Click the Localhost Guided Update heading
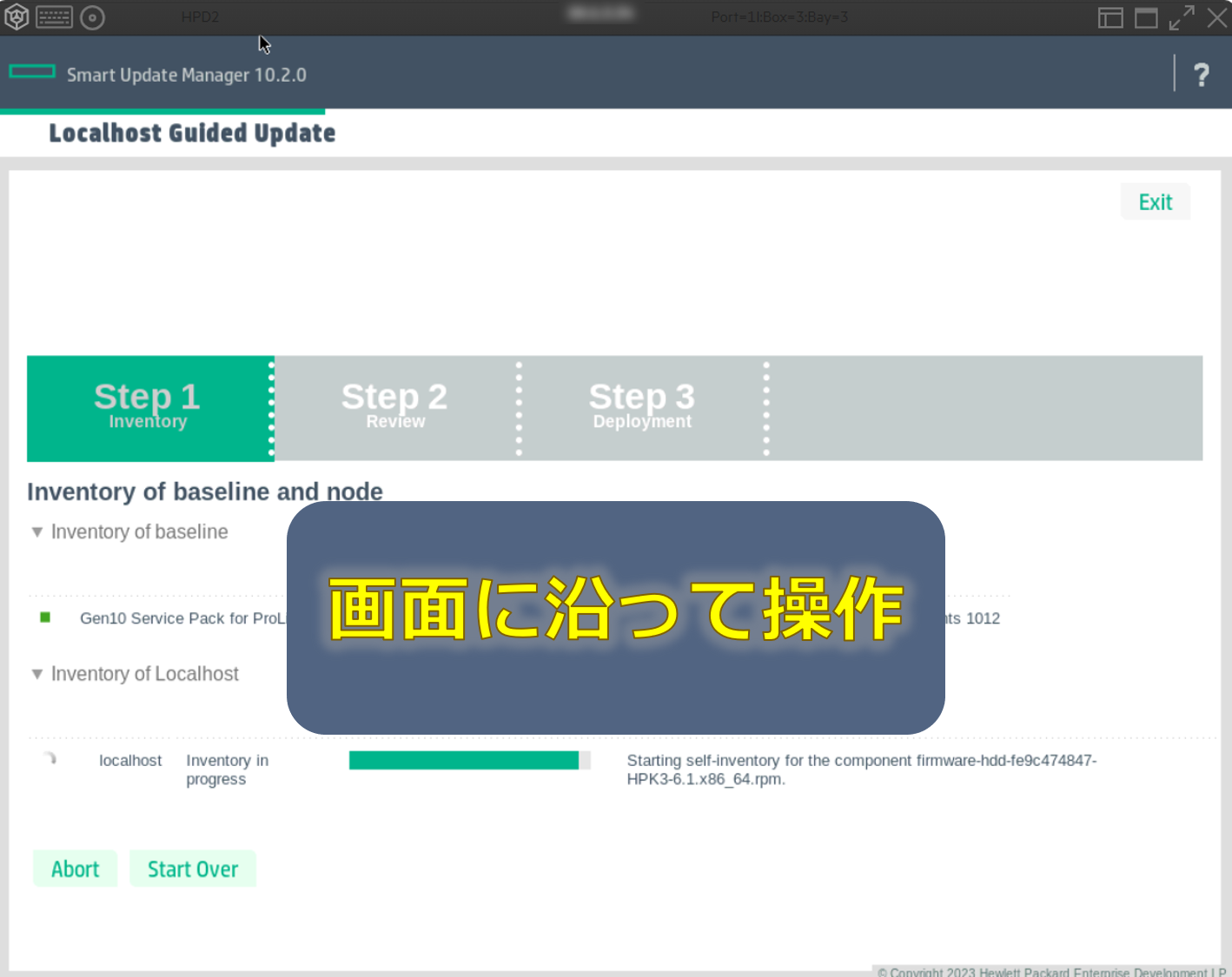 (192, 133)
